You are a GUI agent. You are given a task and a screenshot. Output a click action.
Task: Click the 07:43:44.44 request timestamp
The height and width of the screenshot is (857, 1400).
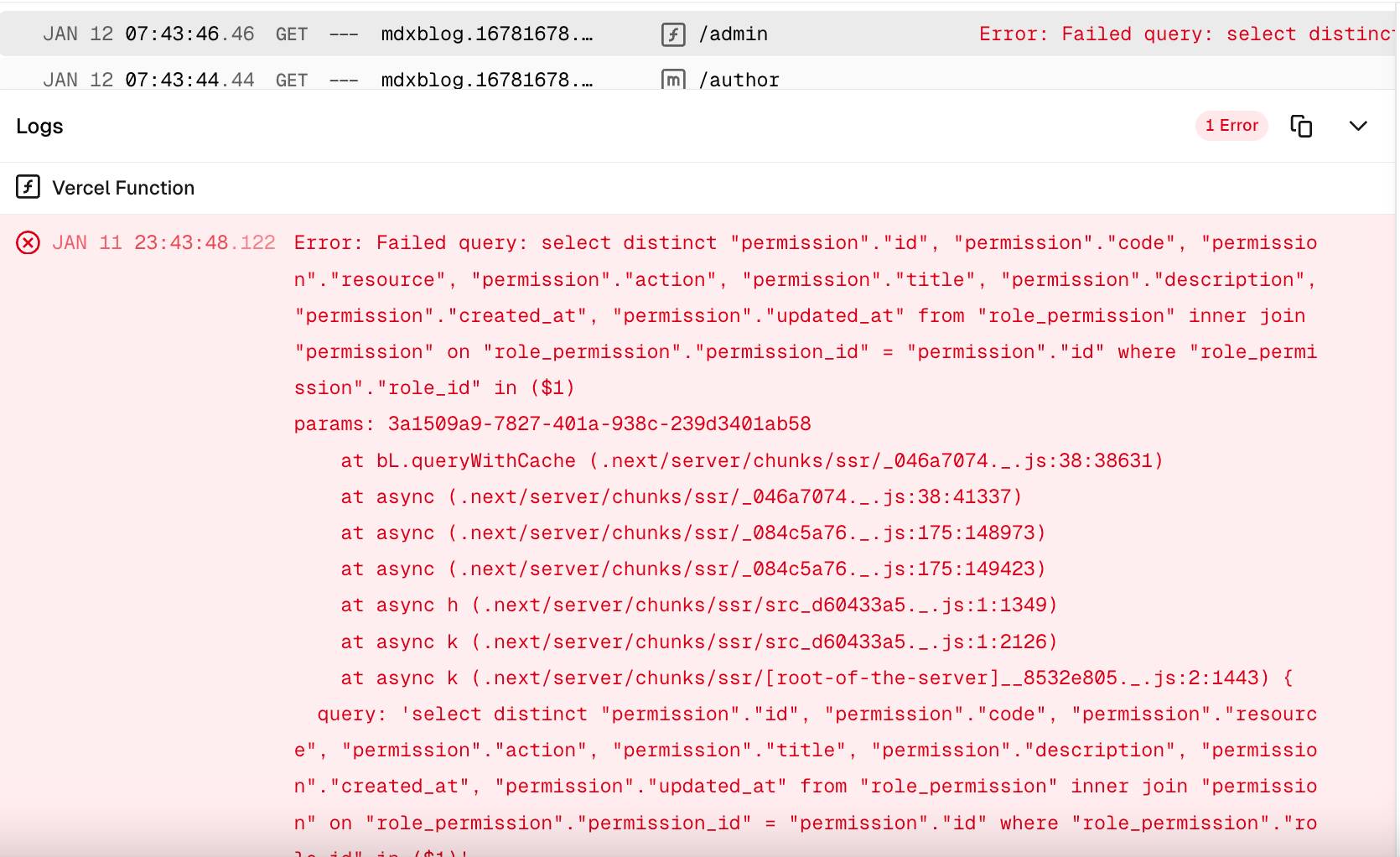189,80
